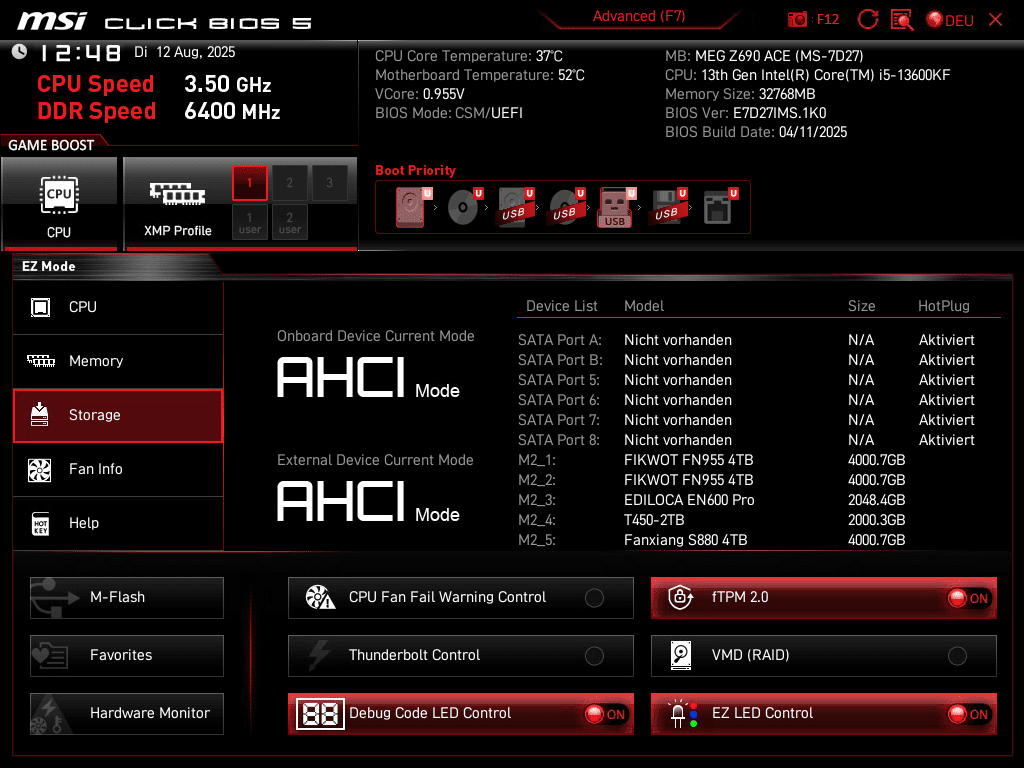Click the DDR Speed 6400 MHz value

point(232,111)
